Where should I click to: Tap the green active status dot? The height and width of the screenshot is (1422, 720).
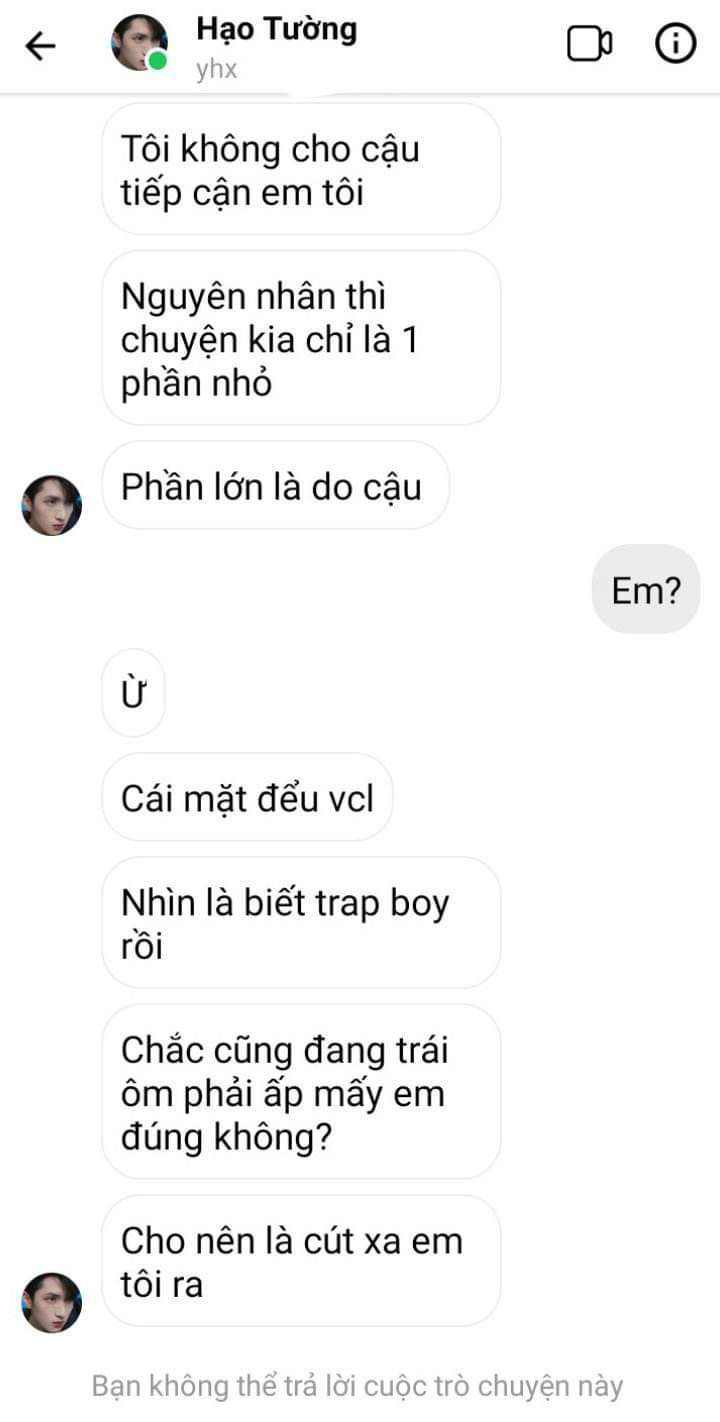[x=157, y=62]
